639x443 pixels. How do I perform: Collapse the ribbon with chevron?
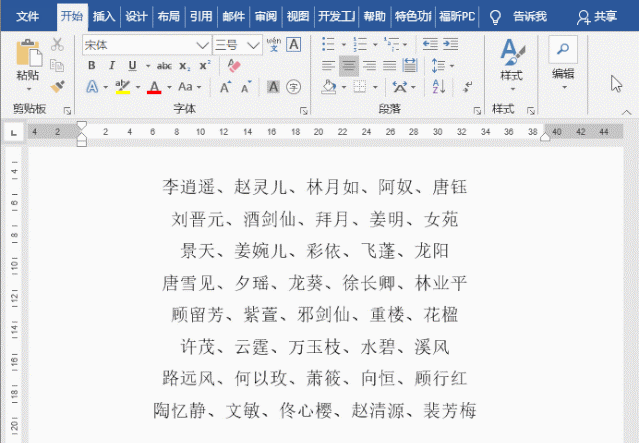click(627, 112)
